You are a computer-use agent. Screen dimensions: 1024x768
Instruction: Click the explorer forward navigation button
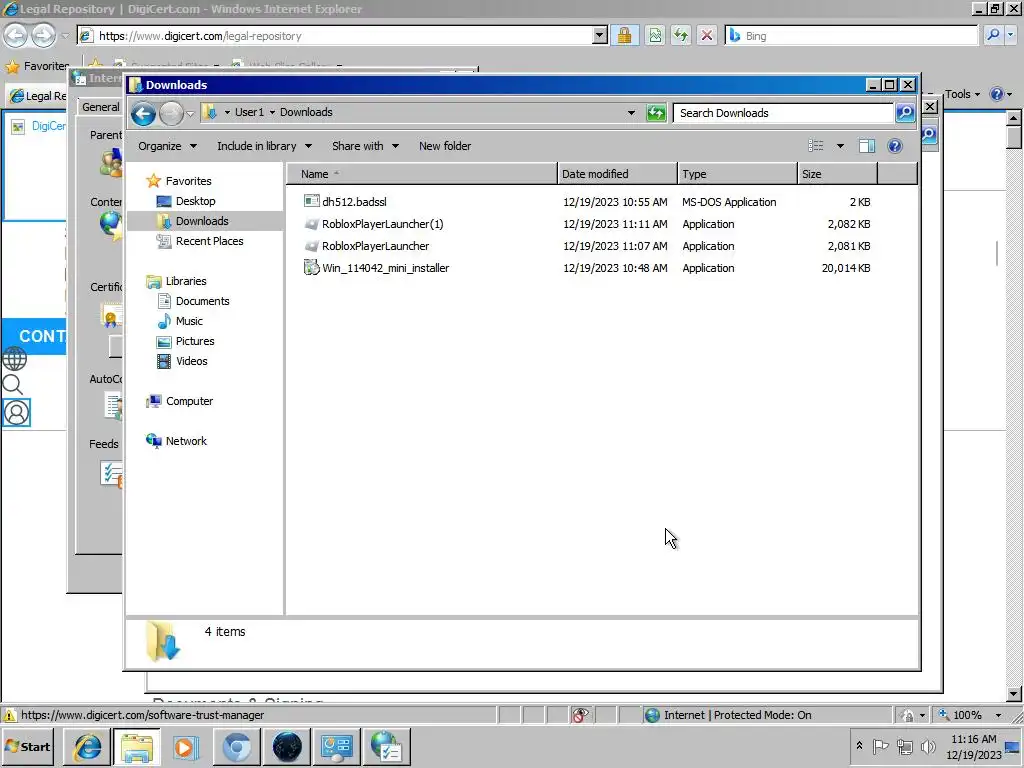click(171, 114)
